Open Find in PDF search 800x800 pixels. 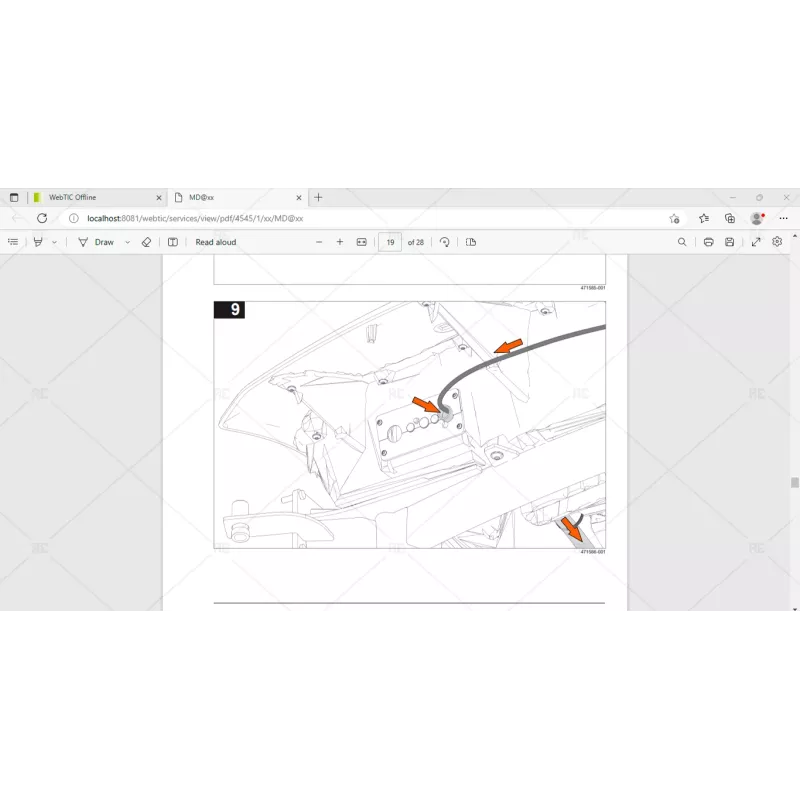coord(682,242)
